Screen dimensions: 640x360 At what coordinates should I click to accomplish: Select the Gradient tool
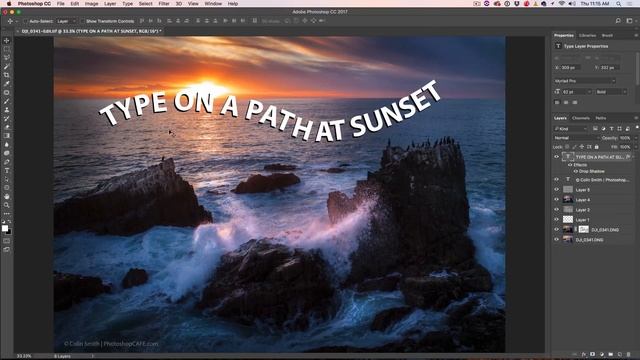click(7, 136)
